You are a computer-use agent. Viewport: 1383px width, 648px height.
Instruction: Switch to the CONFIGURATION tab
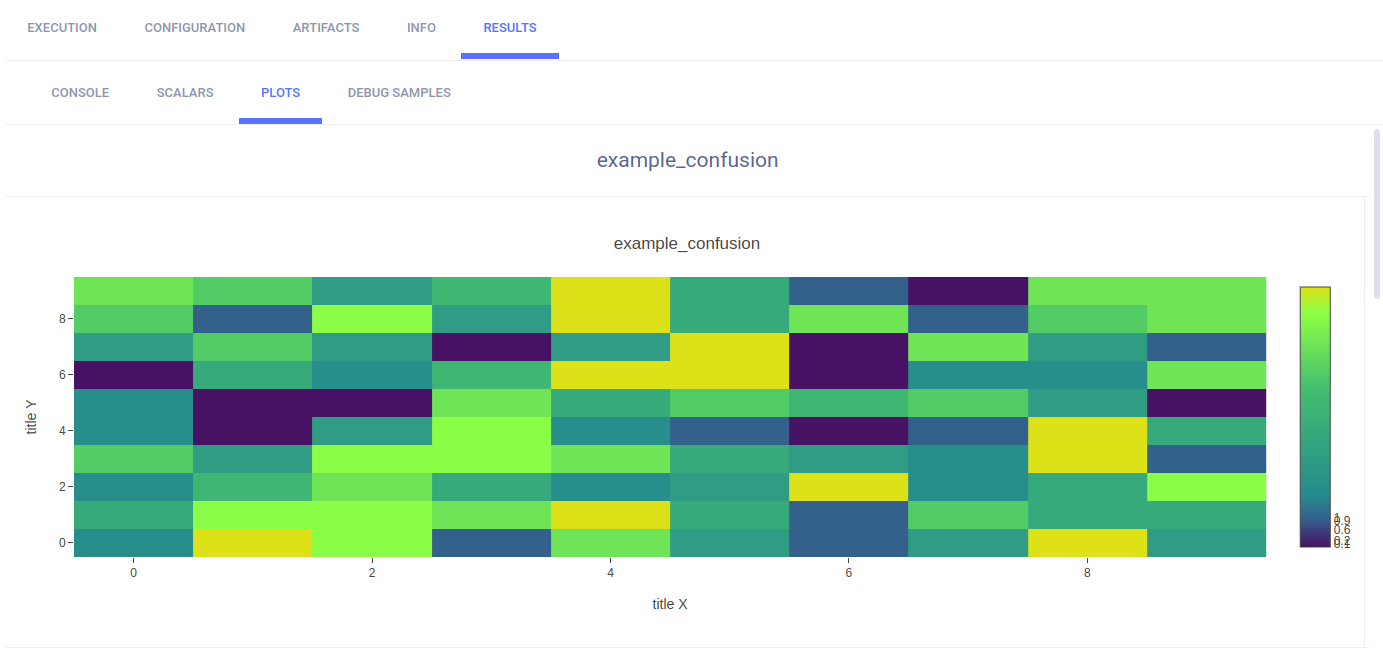pyautogui.click(x=195, y=28)
